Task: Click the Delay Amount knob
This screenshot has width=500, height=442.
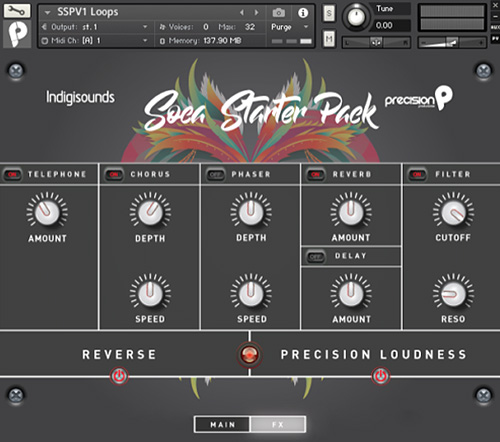Action: [x=351, y=294]
